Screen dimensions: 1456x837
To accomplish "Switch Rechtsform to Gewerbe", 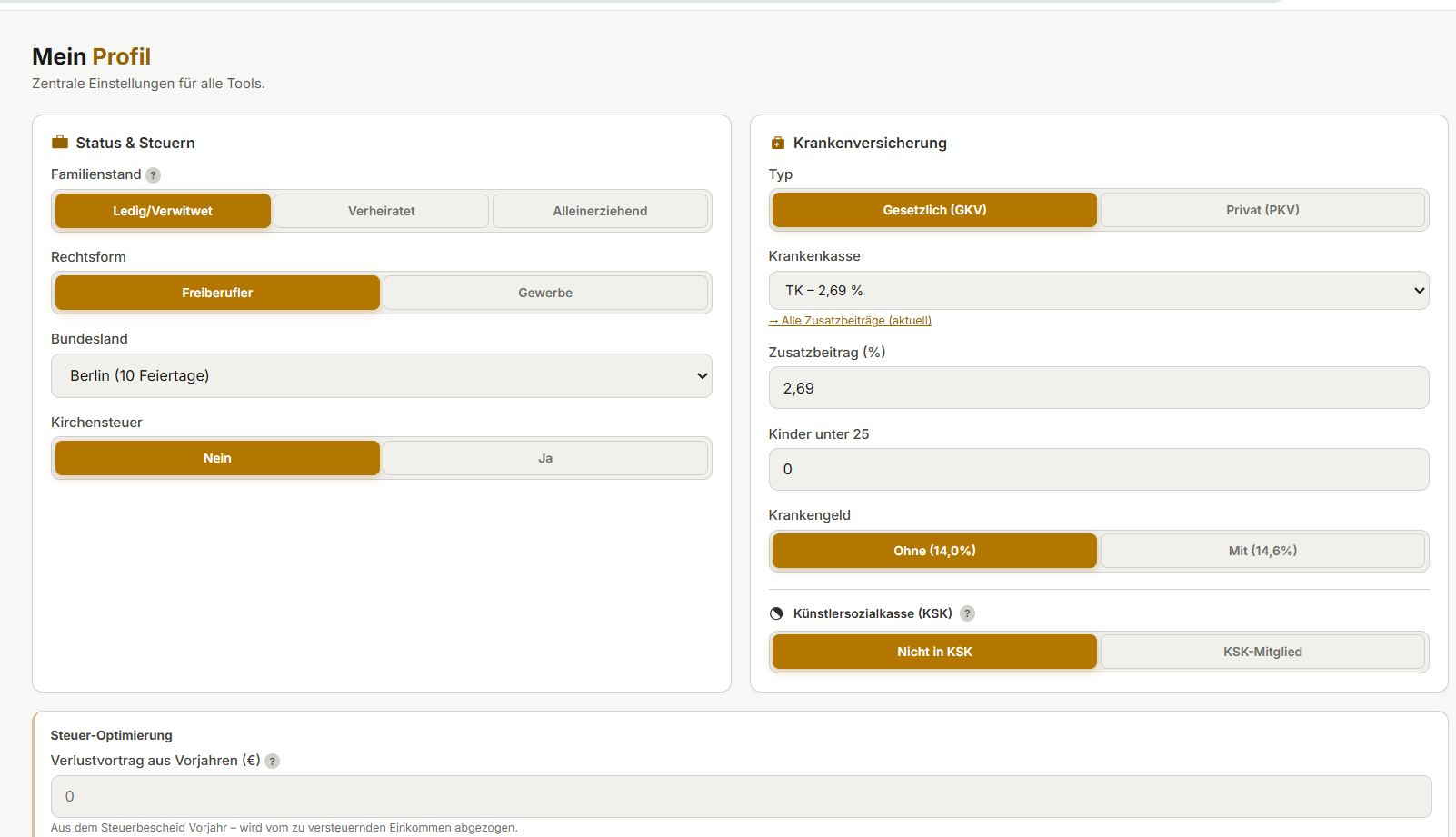I will [x=545, y=293].
